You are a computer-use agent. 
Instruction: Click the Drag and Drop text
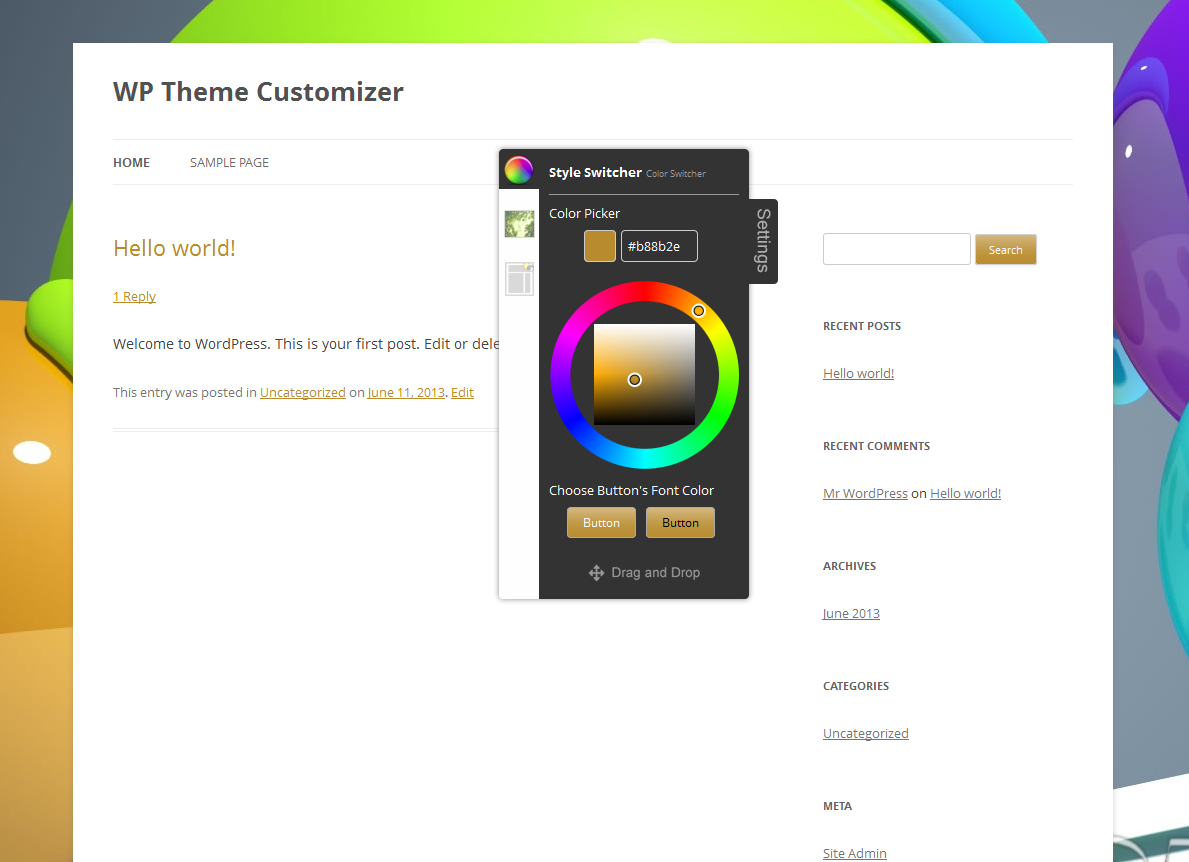(x=656, y=572)
